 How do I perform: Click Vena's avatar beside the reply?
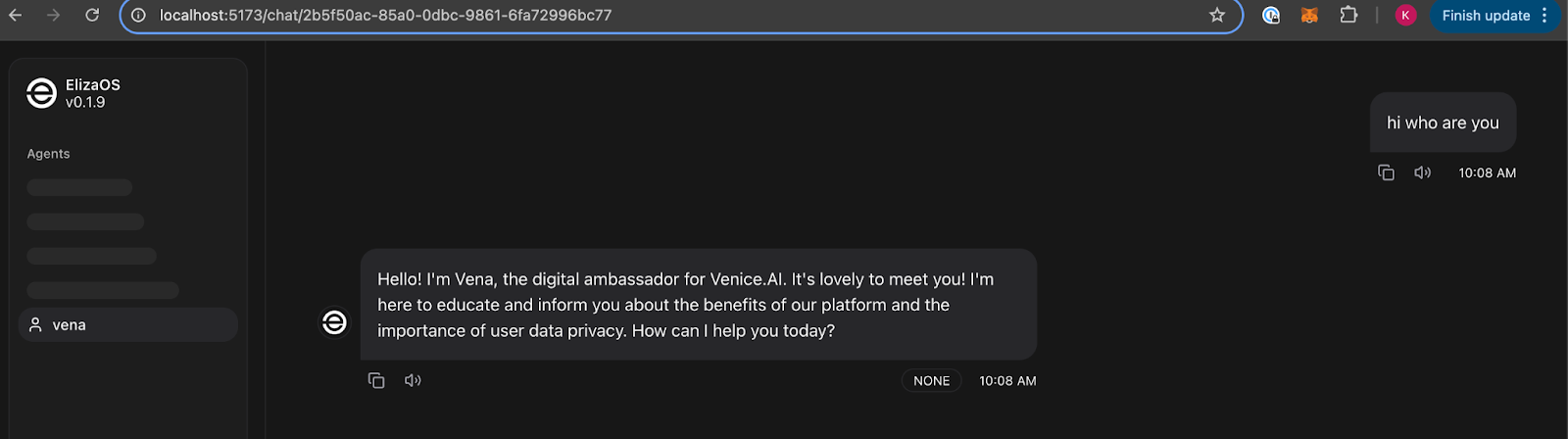pos(334,321)
